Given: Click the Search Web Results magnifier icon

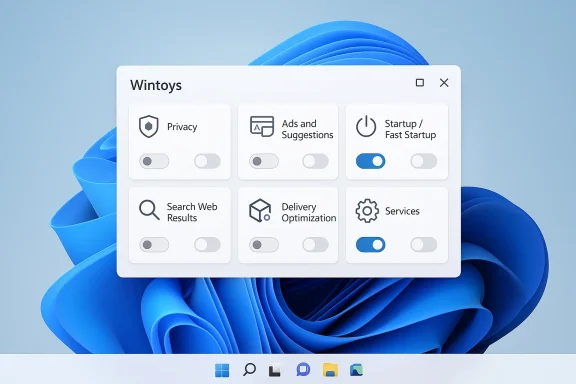Looking at the screenshot, I should point(149,210).
